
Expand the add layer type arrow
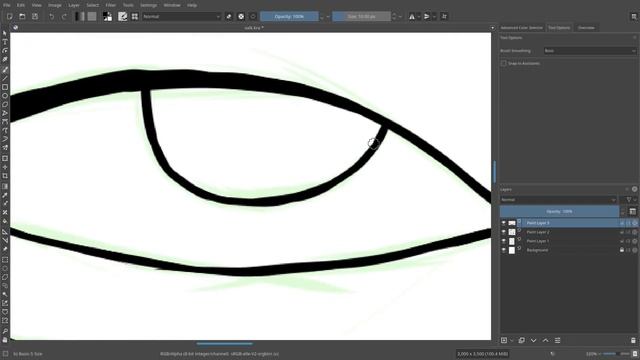511,340
